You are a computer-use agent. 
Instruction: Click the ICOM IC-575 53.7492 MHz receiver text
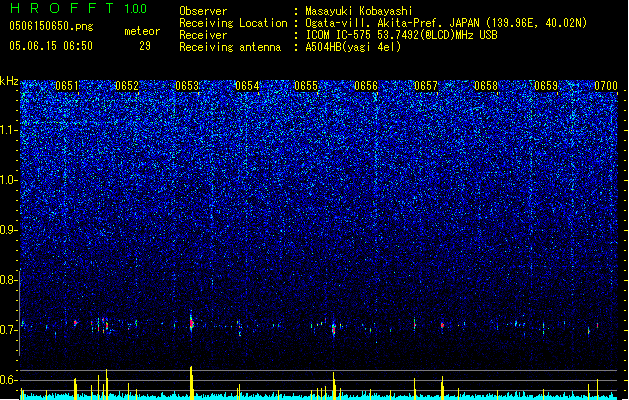[x=401, y=35]
